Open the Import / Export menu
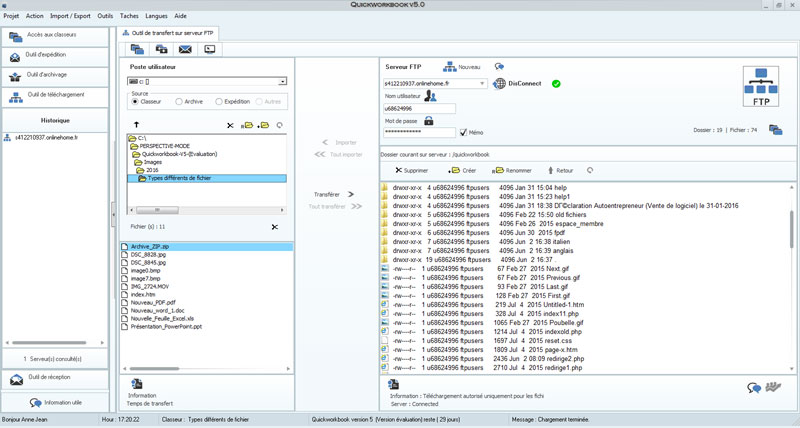Image resolution: width=800 pixels, height=428 pixels. pos(68,17)
